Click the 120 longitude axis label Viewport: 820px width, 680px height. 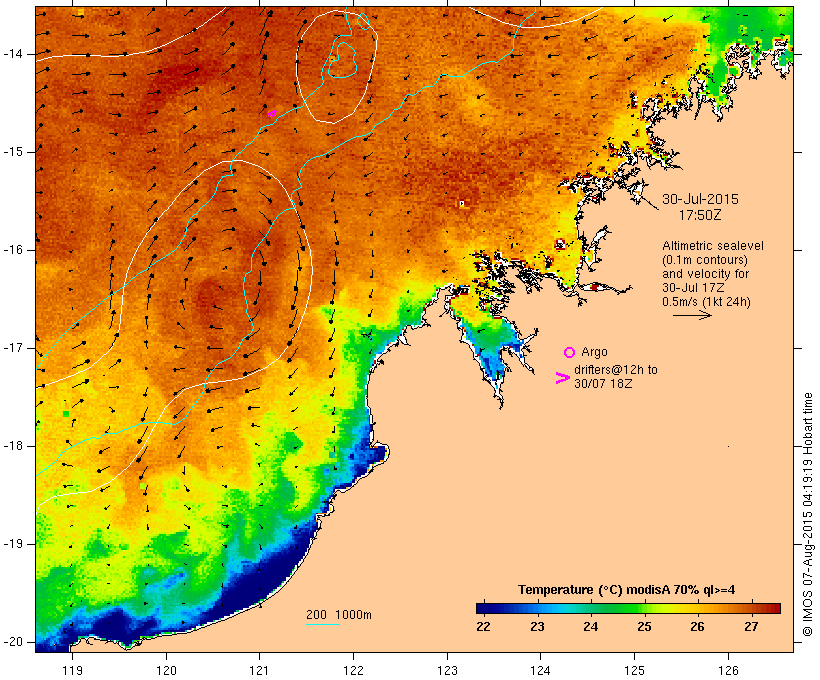166,670
